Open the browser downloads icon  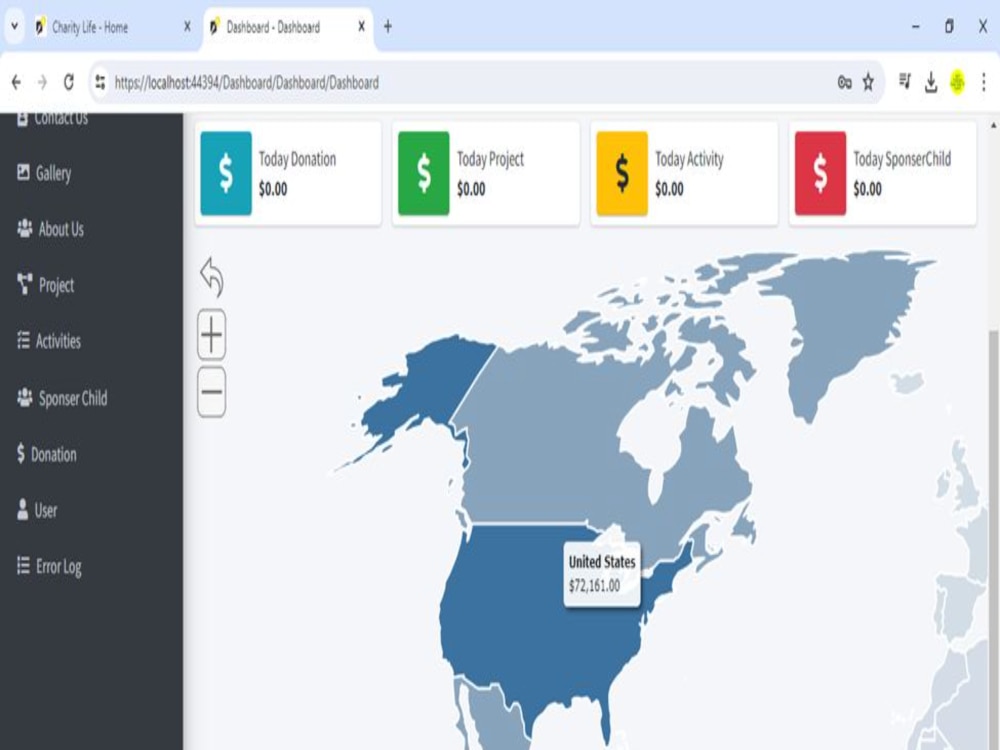931,82
